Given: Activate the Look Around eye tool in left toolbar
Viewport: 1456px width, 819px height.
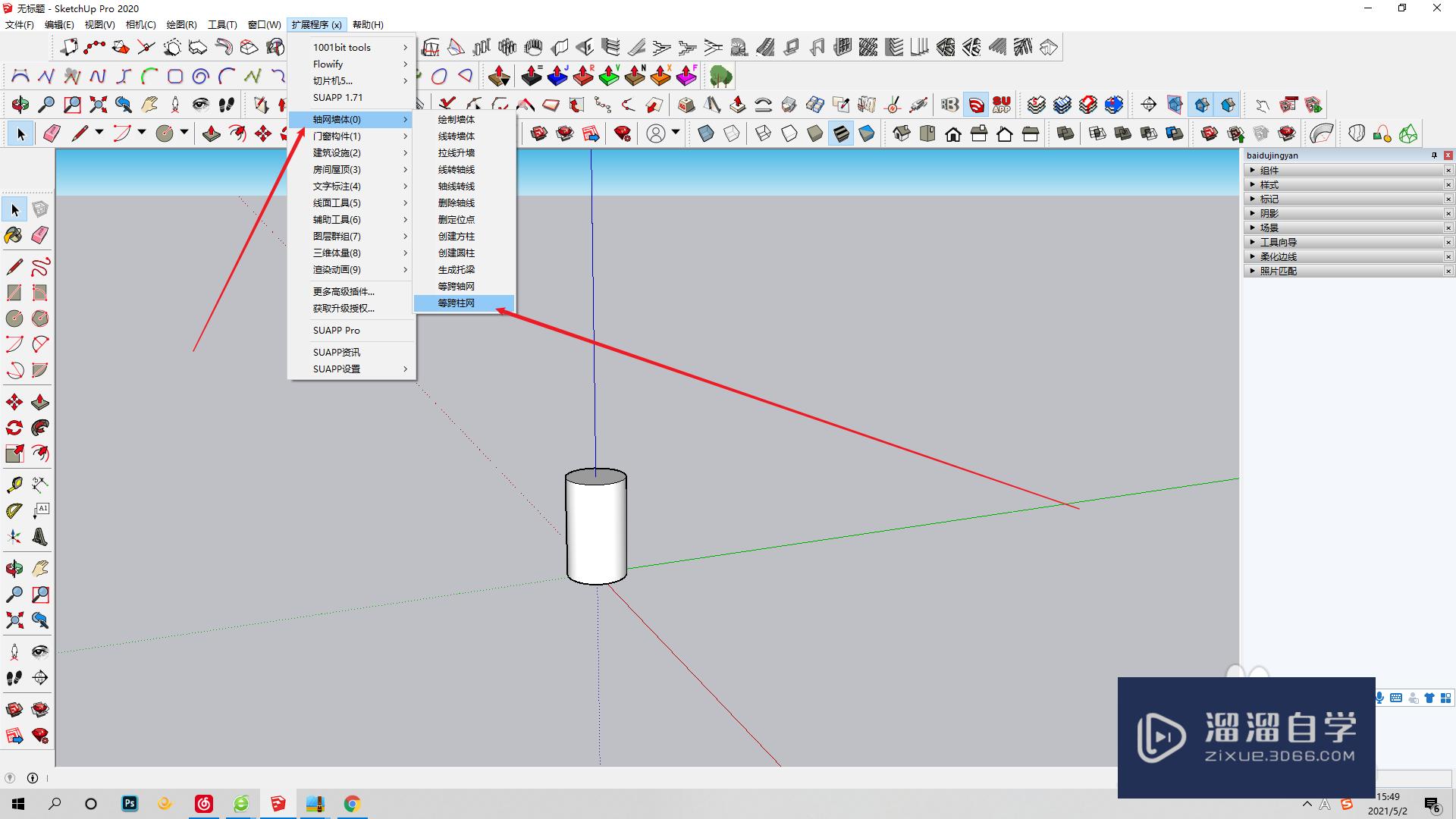Looking at the screenshot, I should 40,651.
